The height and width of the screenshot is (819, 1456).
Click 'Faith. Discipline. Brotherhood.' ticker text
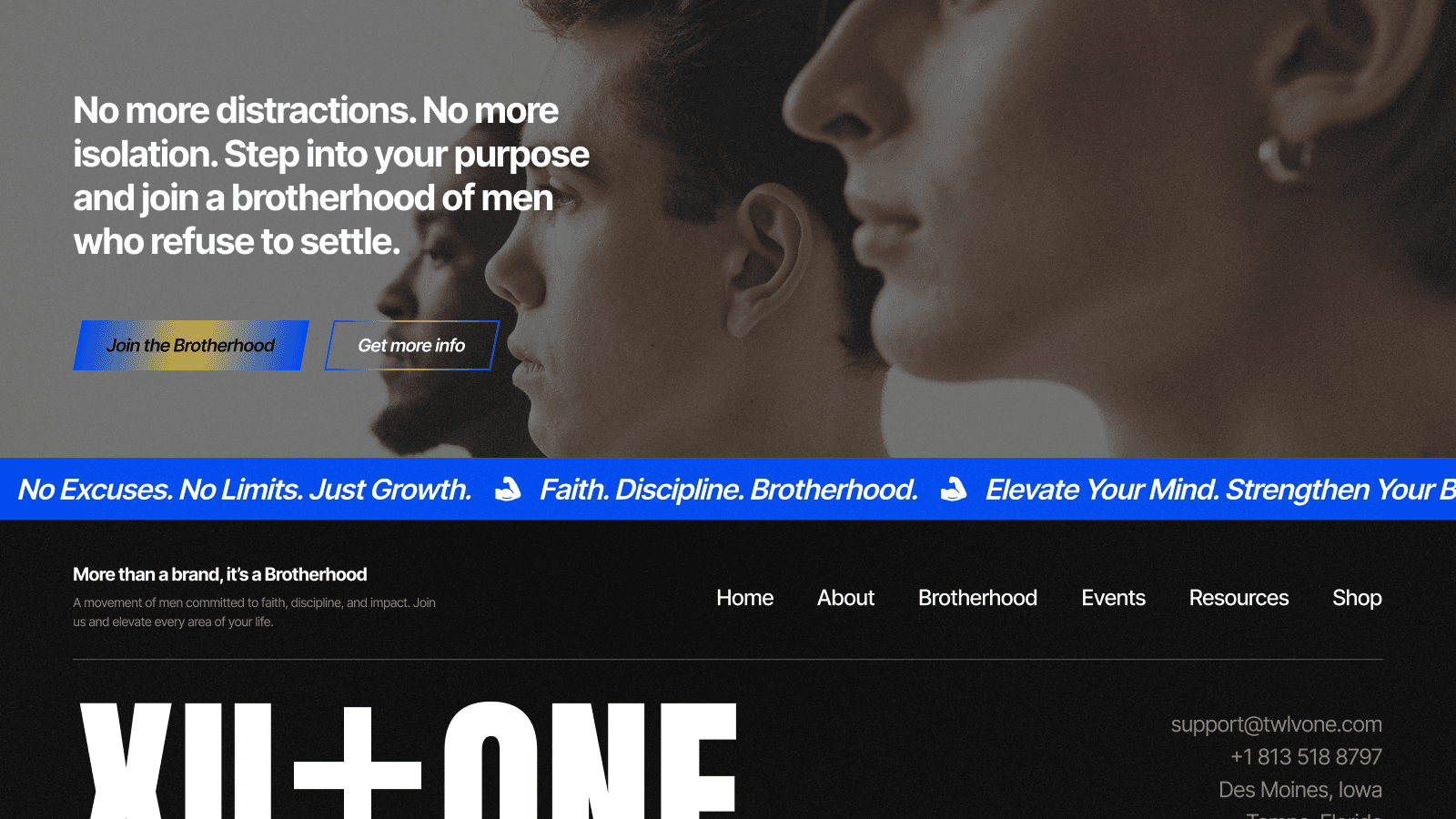click(729, 490)
